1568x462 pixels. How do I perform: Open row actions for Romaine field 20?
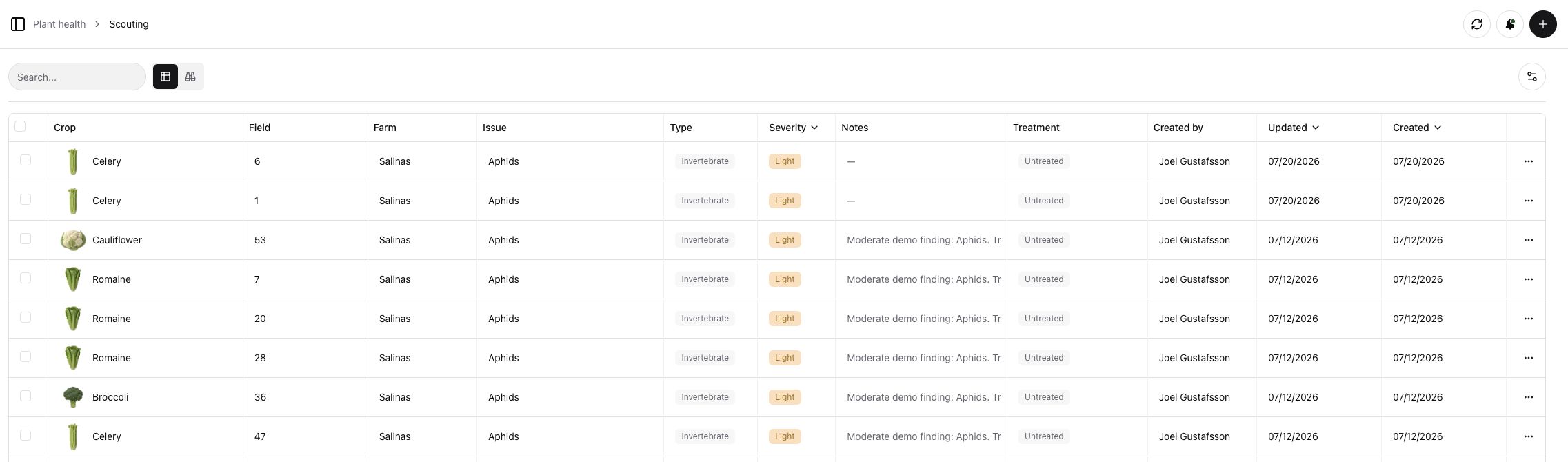[1528, 319]
